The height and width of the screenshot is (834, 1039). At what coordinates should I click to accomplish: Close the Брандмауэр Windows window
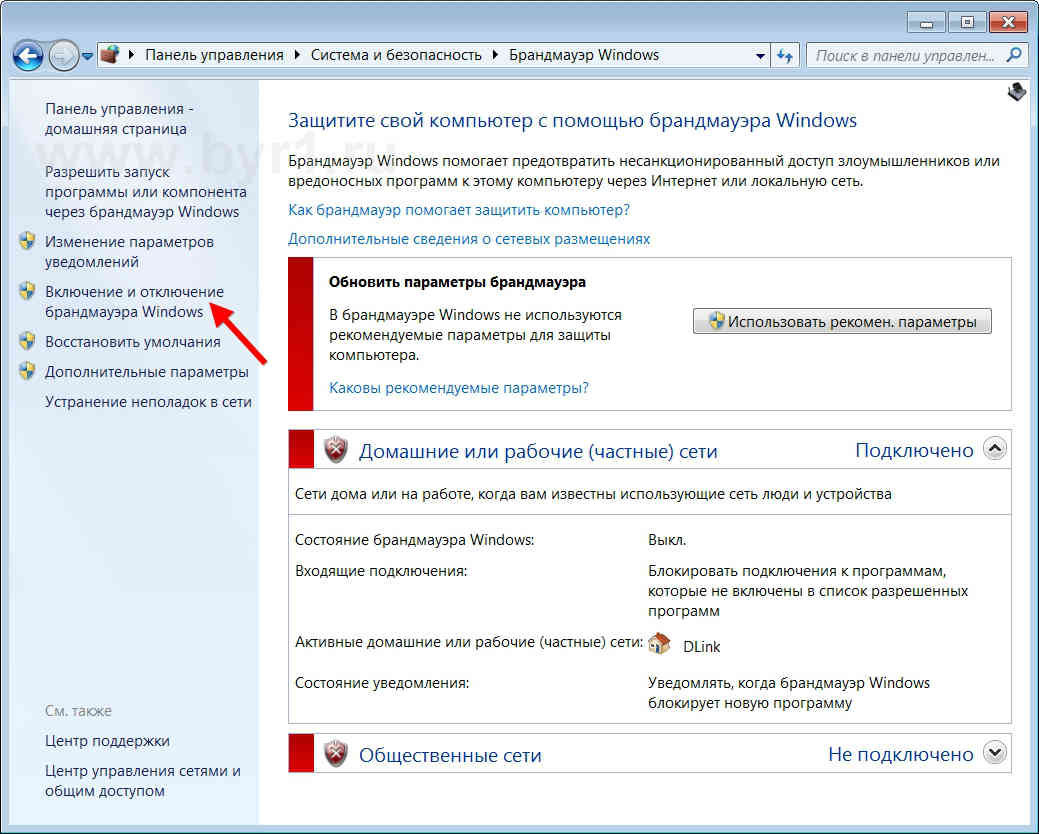click(1008, 23)
